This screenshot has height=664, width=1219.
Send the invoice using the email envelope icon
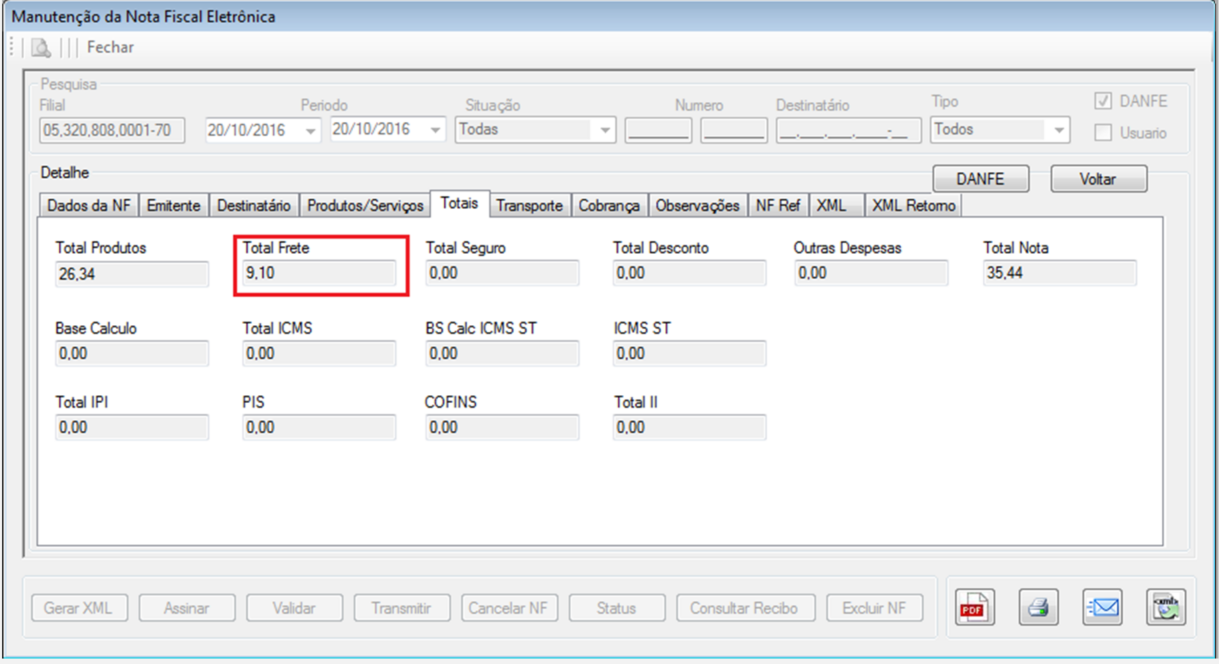pyautogui.click(x=1102, y=606)
